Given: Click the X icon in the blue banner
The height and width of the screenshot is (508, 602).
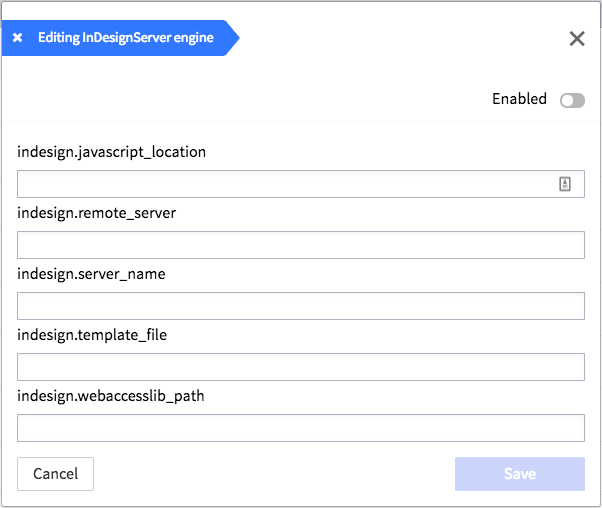Looking at the screenshot, I should 17,38.
